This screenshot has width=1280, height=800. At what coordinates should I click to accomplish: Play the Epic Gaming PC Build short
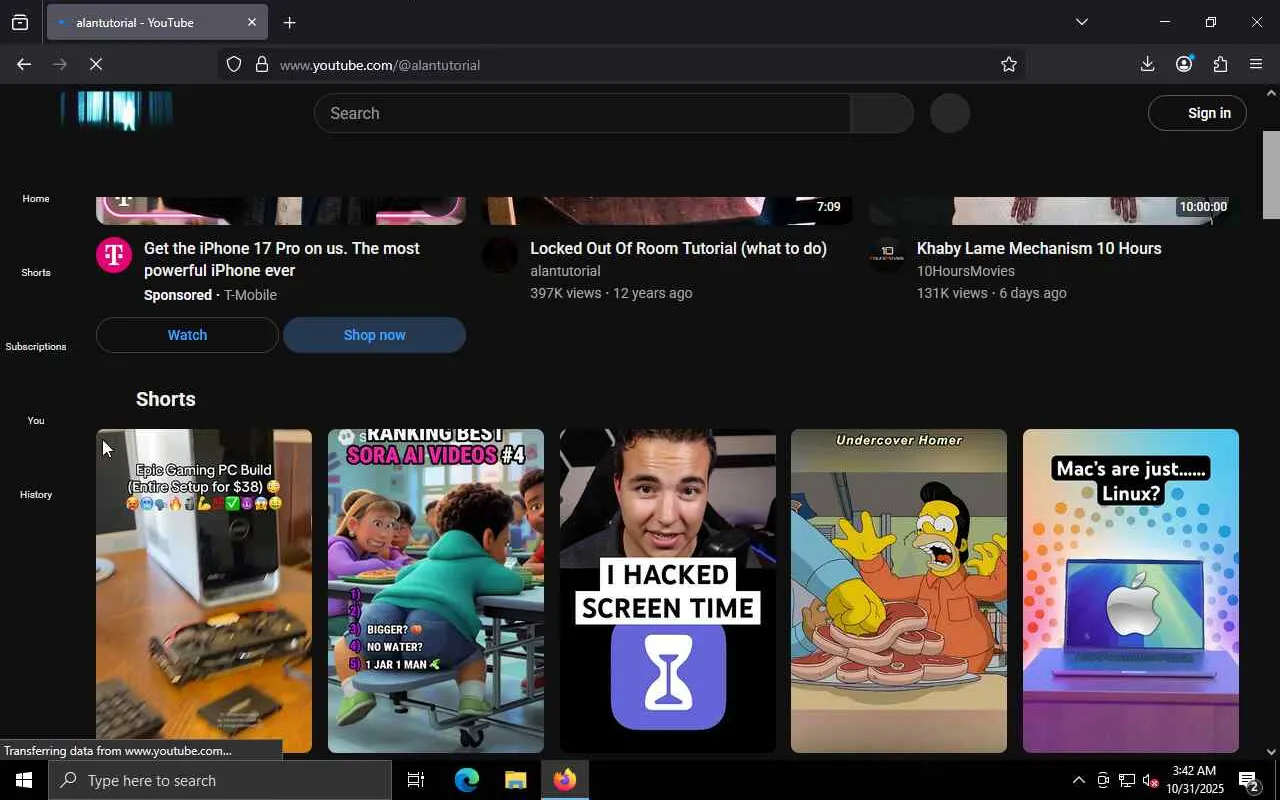(x=204, y=590)
